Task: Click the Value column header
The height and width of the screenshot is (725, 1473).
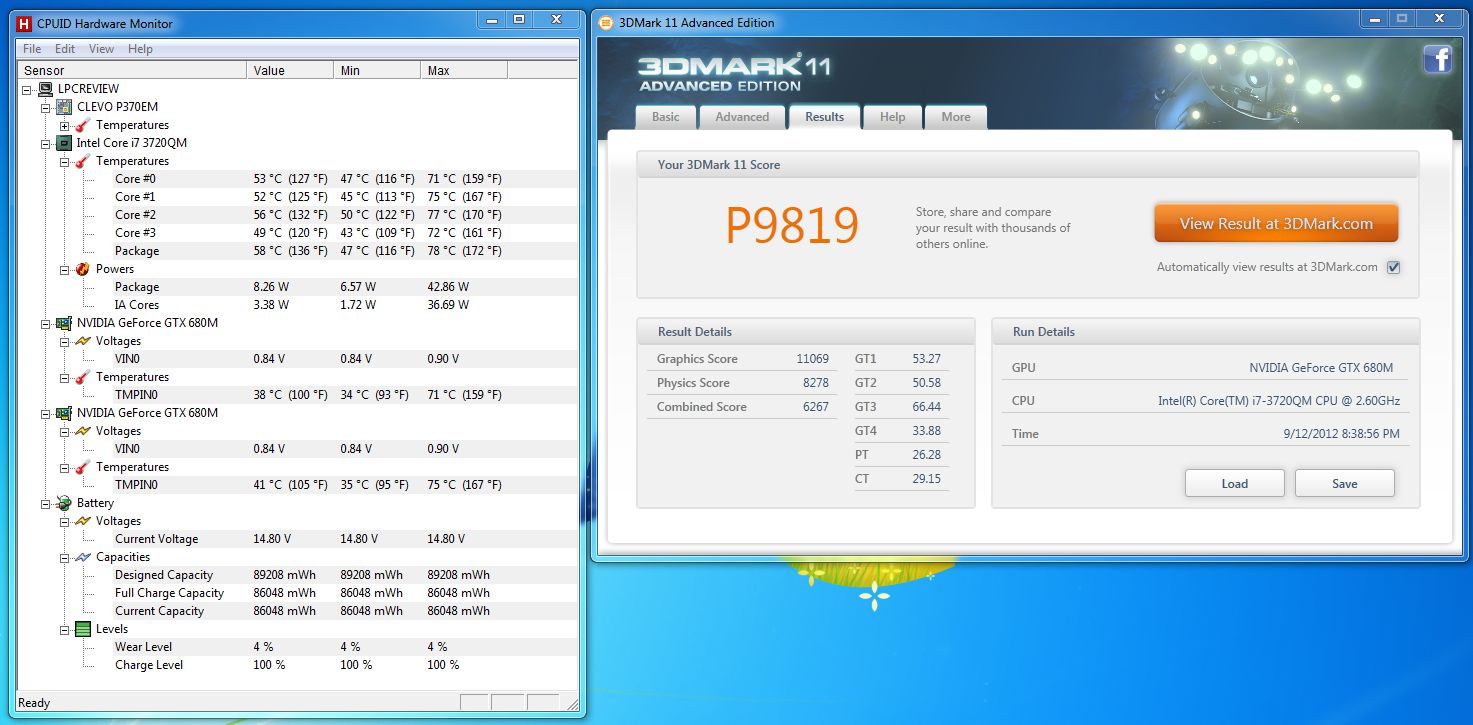Action: click(x=290, y=70)
